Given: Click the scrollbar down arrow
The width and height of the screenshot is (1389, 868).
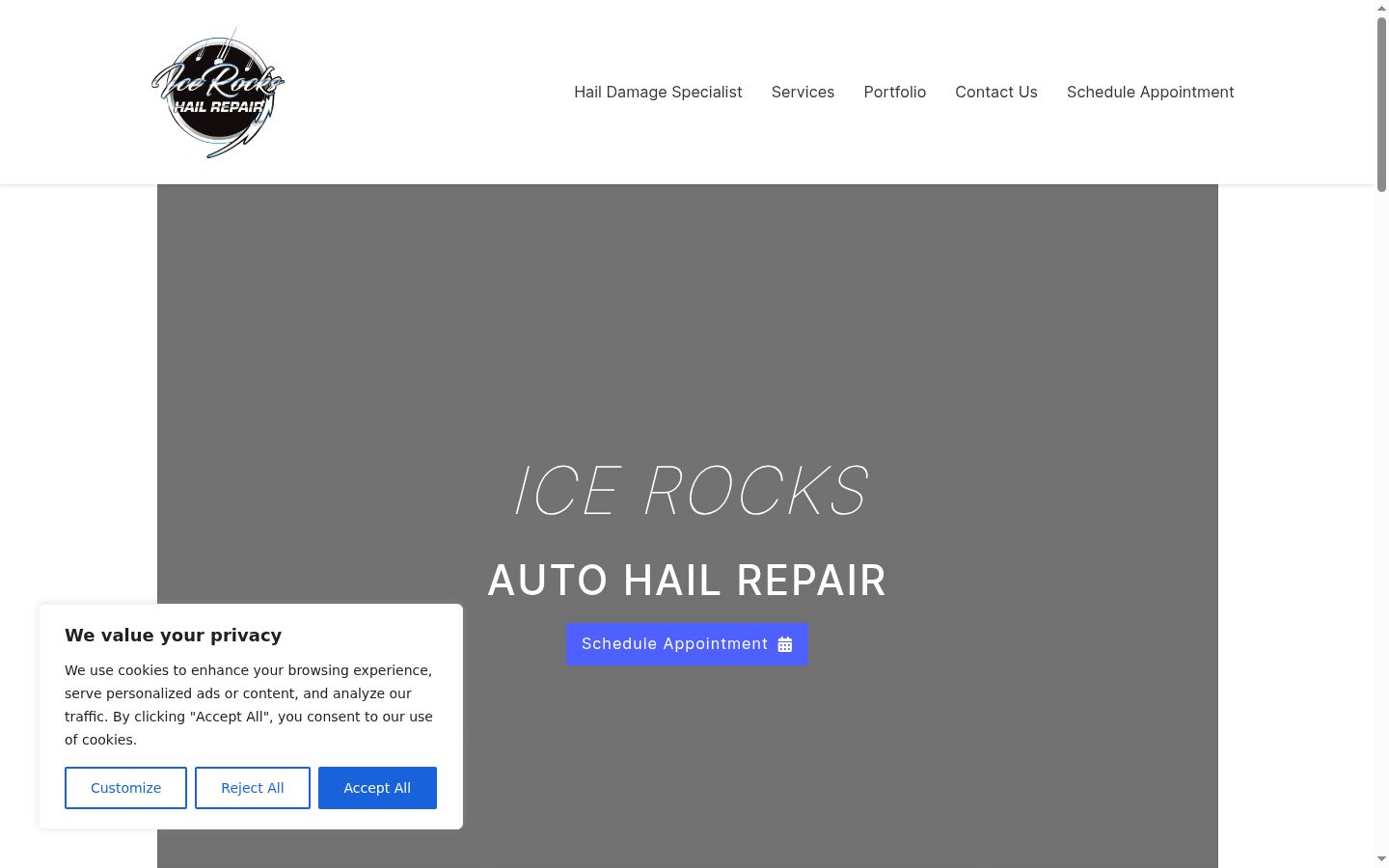Looking at the screenshot, I should 1381,859.
